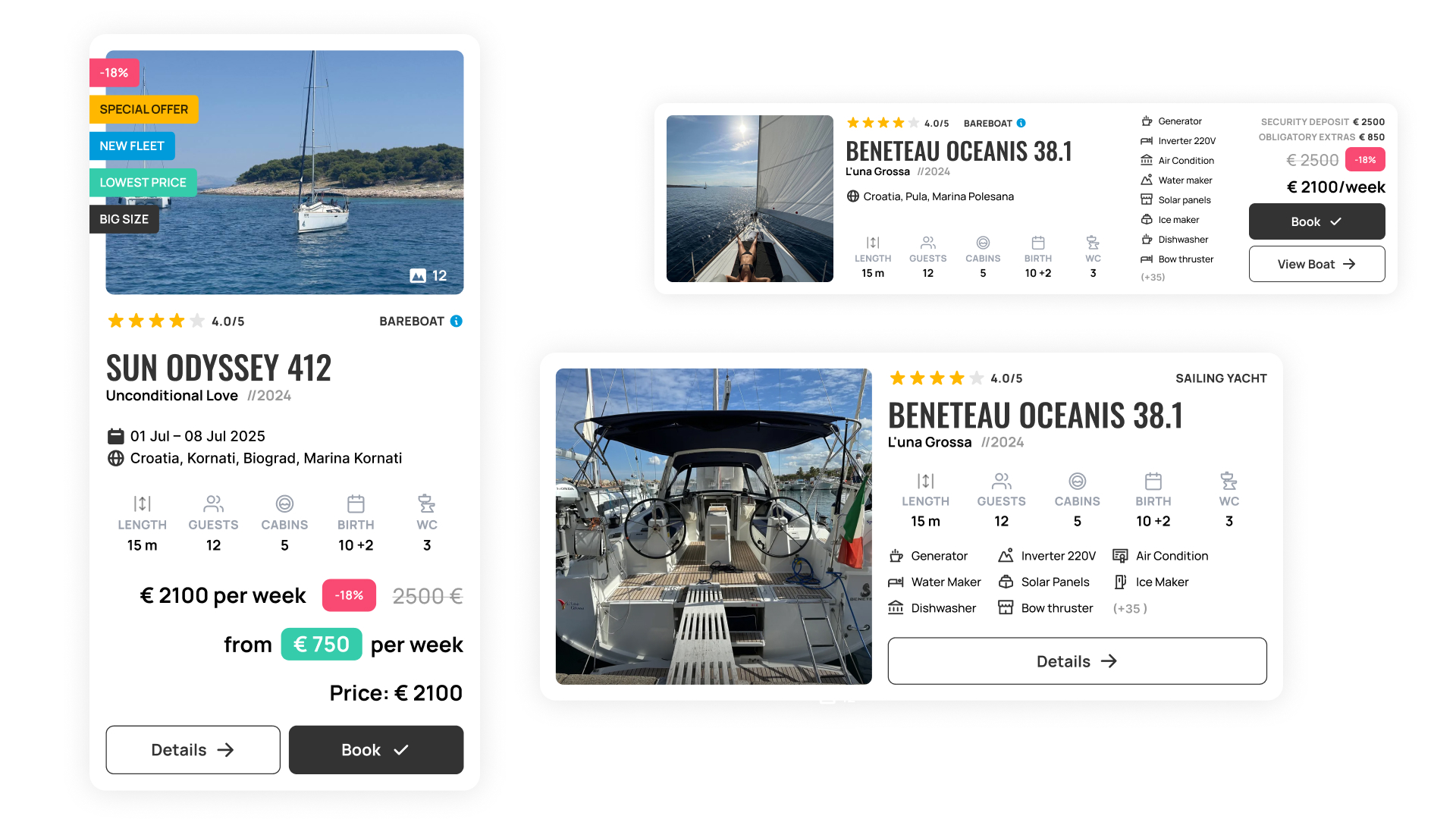Open the photo gallery icon showing 12 images
The height and width of the screenshot is (819, 1456).
coord(418,276)
